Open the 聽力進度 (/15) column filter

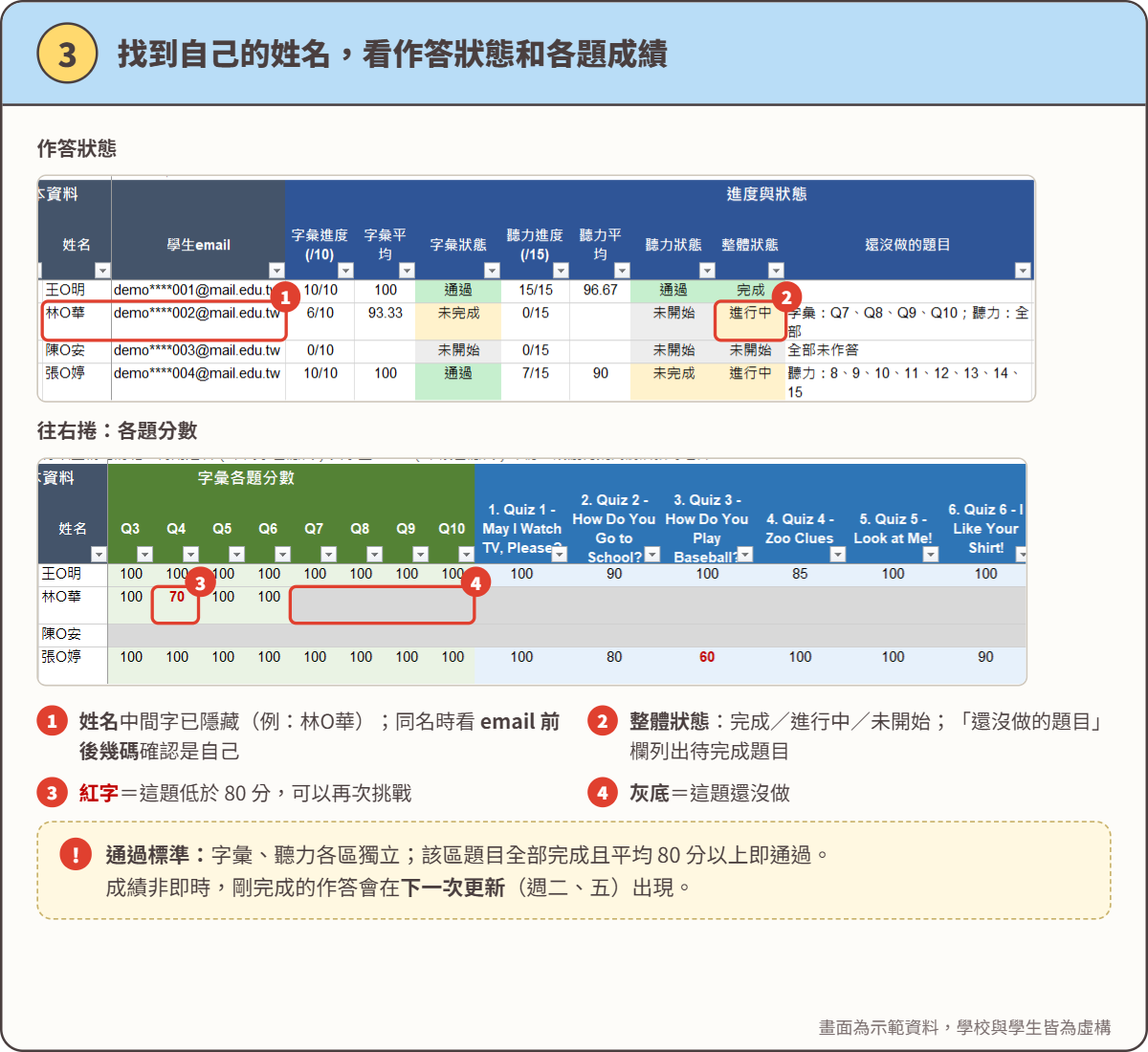click(x=561, y=271)
